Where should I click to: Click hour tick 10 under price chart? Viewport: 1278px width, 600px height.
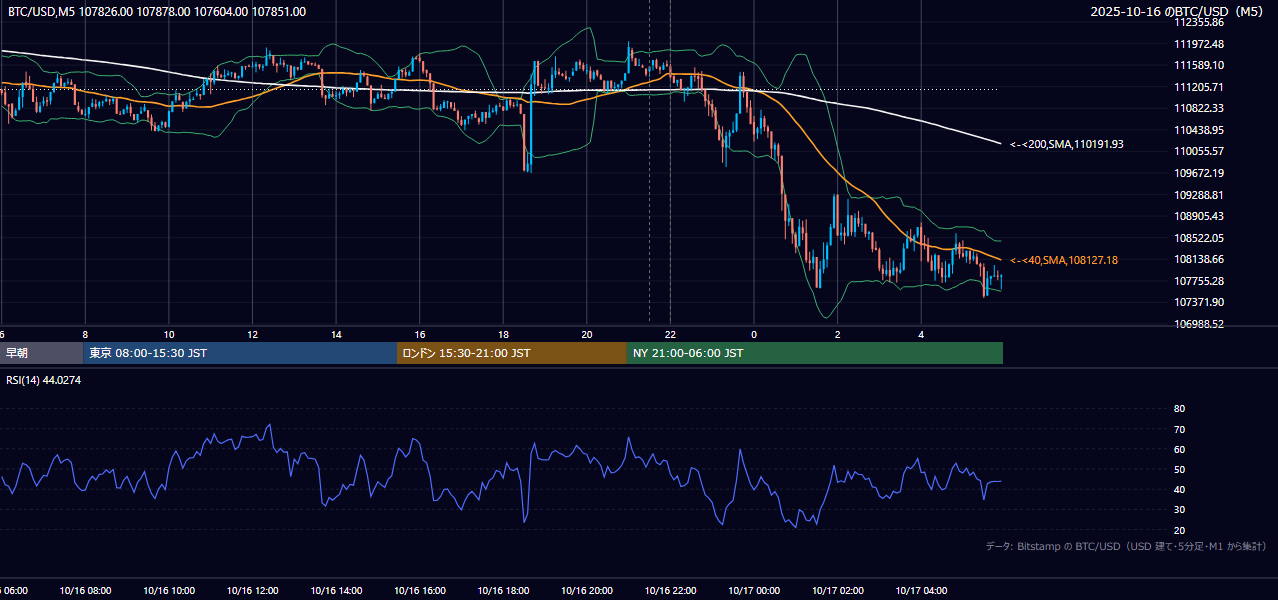169,334
